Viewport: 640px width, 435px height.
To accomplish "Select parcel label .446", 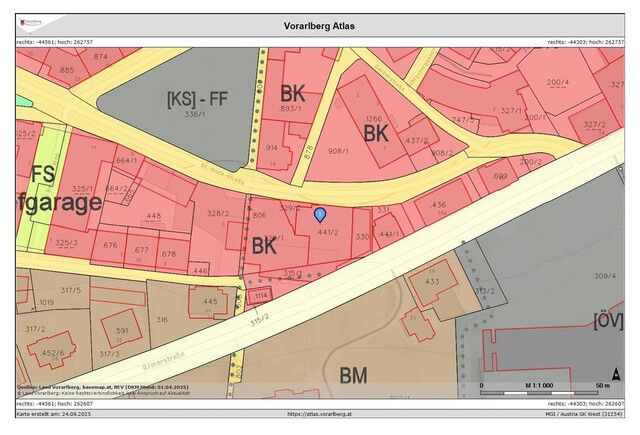I will [200, 271].
